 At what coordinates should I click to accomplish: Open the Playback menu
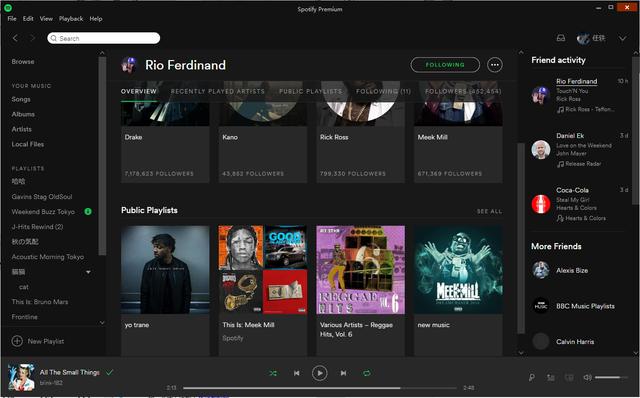click(x=71, y=19)
